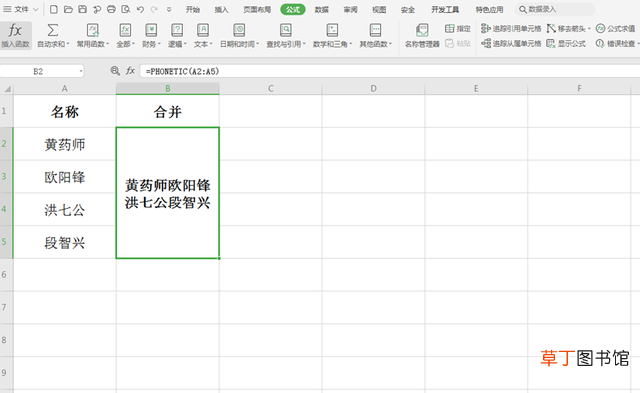Screen dimensions: 640x393
Task: Click Trace Dependents (追踪从属单元格)
Action: [x=511, y=43]
